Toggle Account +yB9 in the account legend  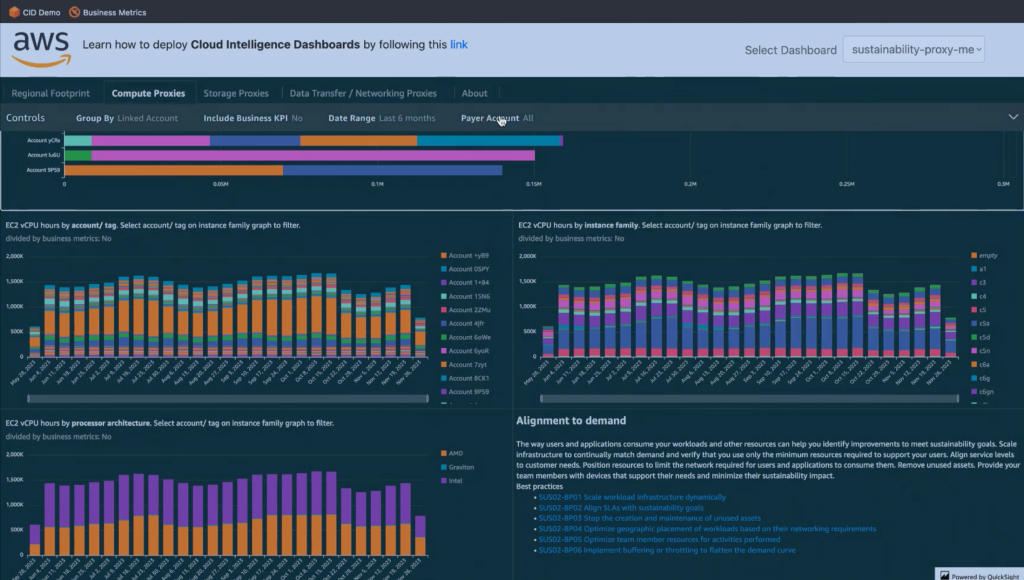468,255
